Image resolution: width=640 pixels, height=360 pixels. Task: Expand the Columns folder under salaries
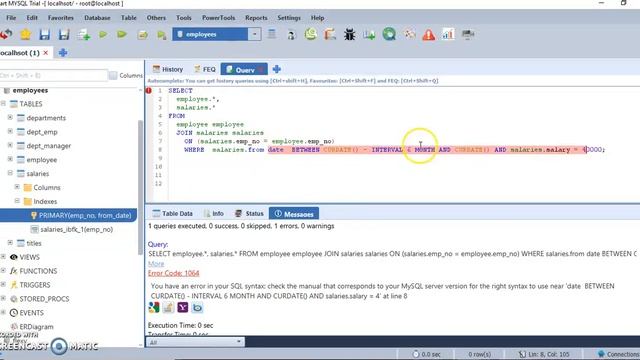point(17,187)
